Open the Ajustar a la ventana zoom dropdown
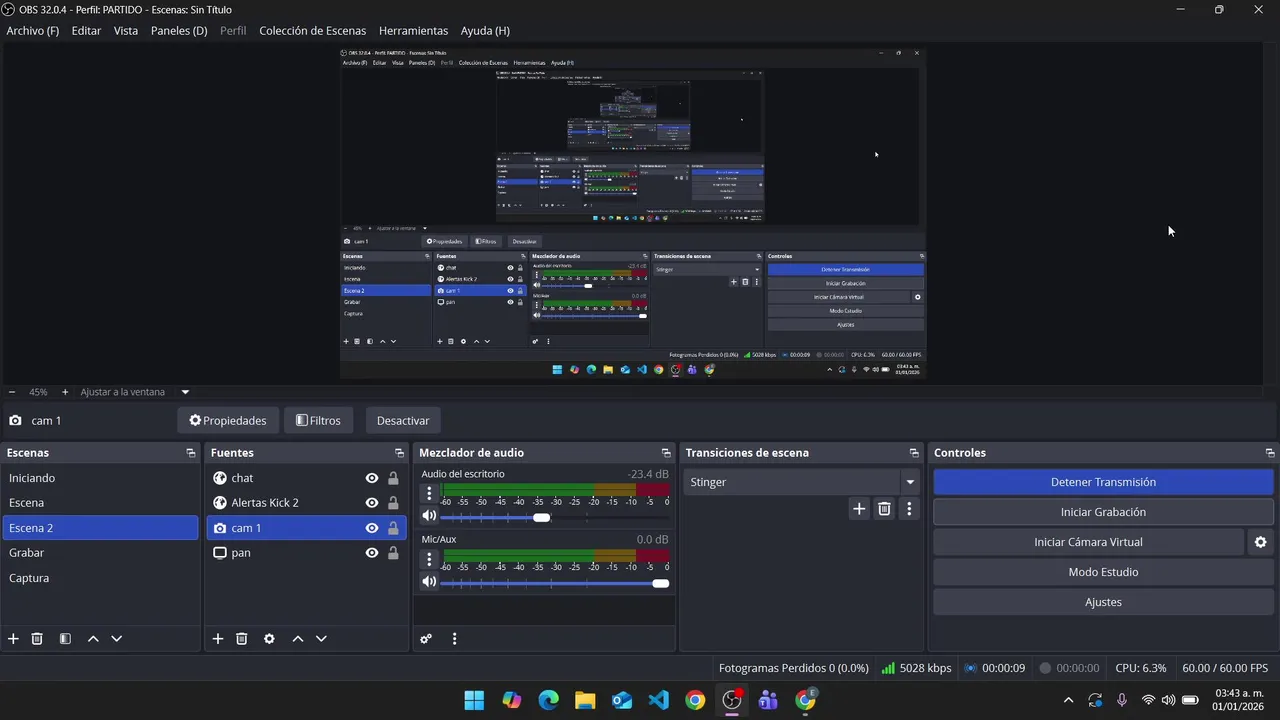1280x720 pixels. (x=185, y=392)
